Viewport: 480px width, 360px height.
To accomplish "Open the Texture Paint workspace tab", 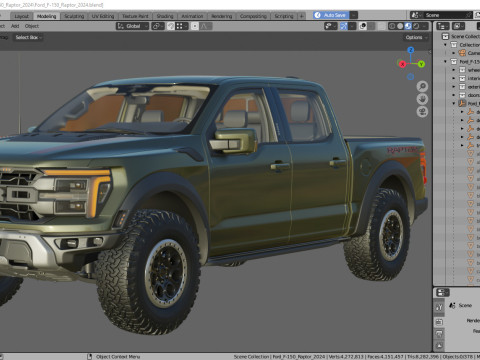I will [135, 16].
